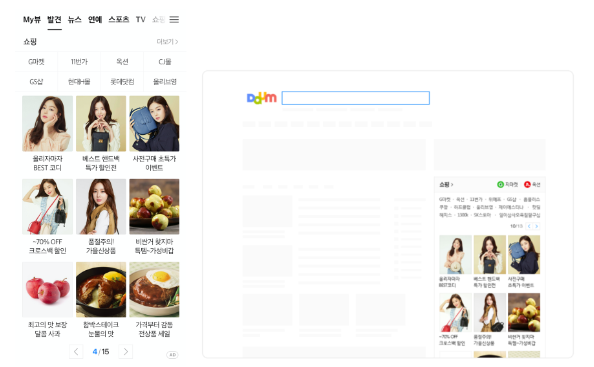Click red Auction icon in PC shopping header

527,184
